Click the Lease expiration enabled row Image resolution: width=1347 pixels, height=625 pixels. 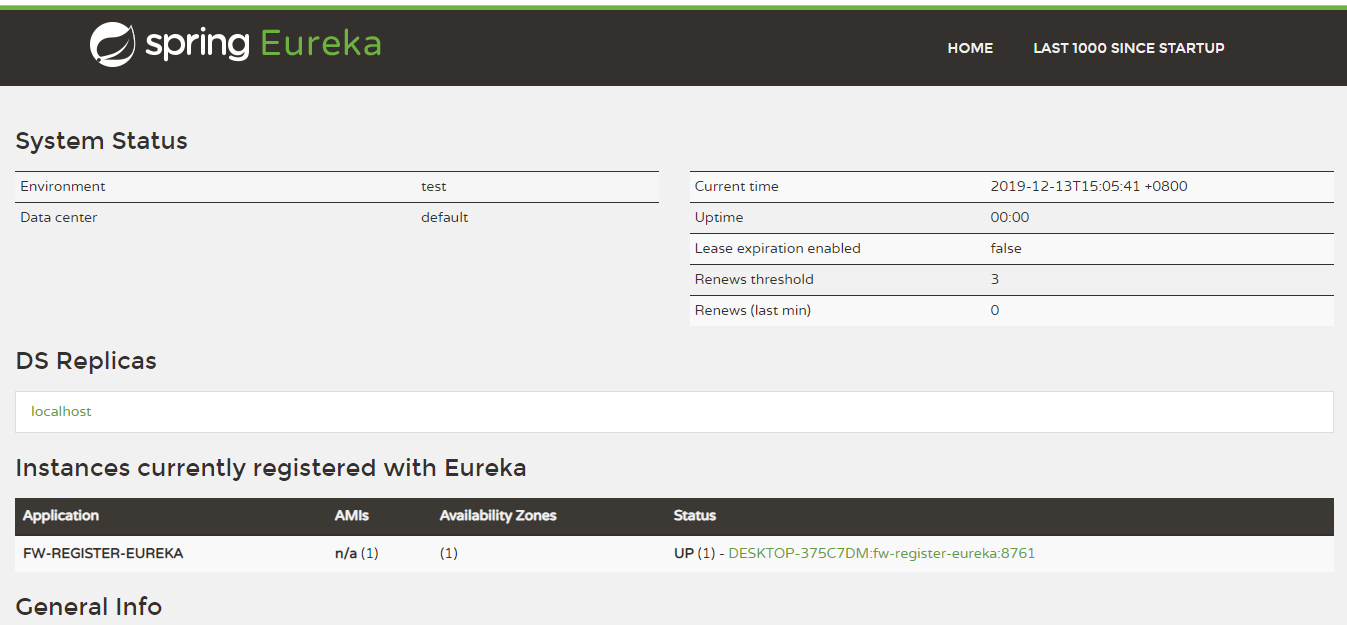[x=1006, y=248]
